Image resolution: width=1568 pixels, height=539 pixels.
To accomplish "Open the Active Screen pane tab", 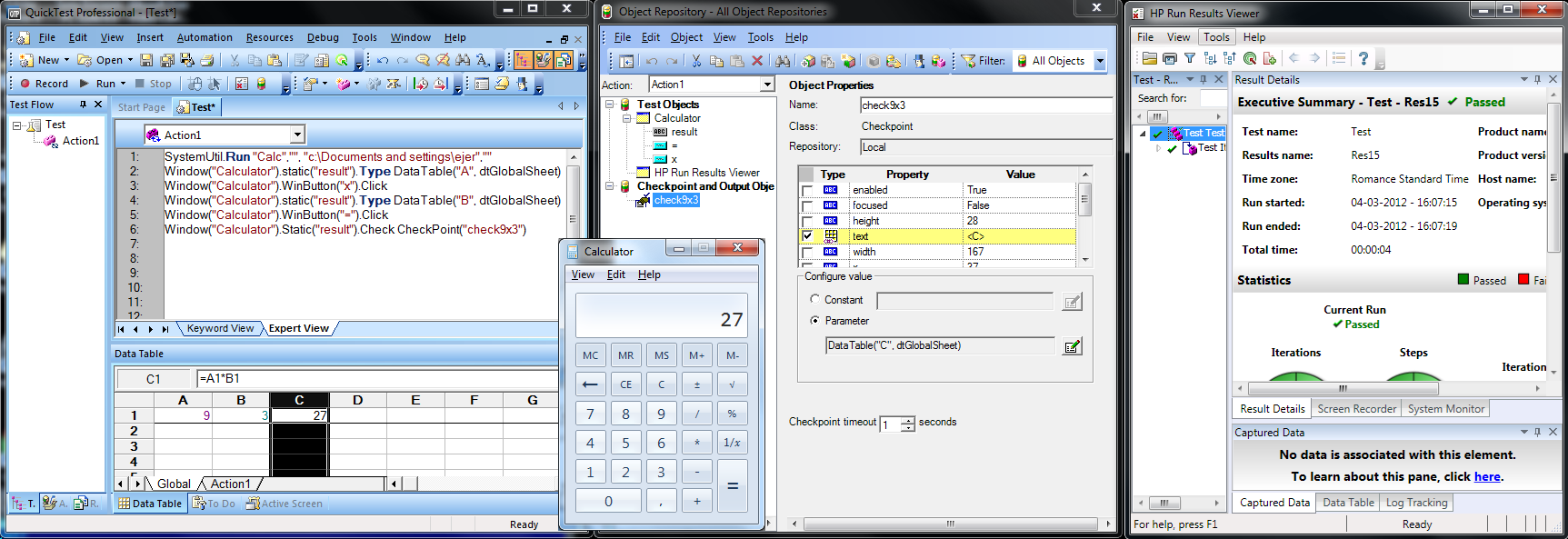I will pos(285,504).
